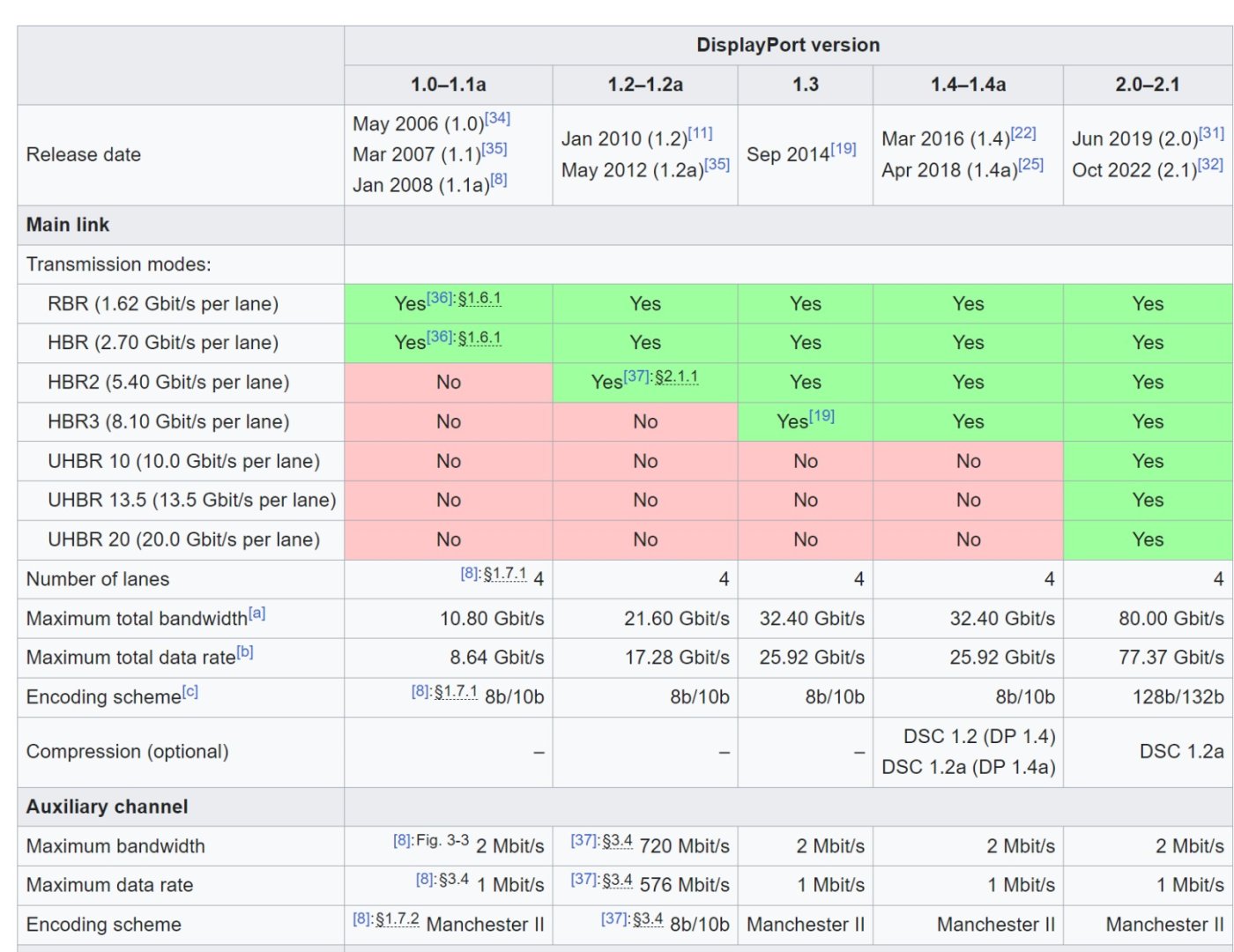The height and width of the screenshot is (952, 1234).
Task: Open reference [35] next to Mar 2007 (1.1)
Action: [494, 149]
